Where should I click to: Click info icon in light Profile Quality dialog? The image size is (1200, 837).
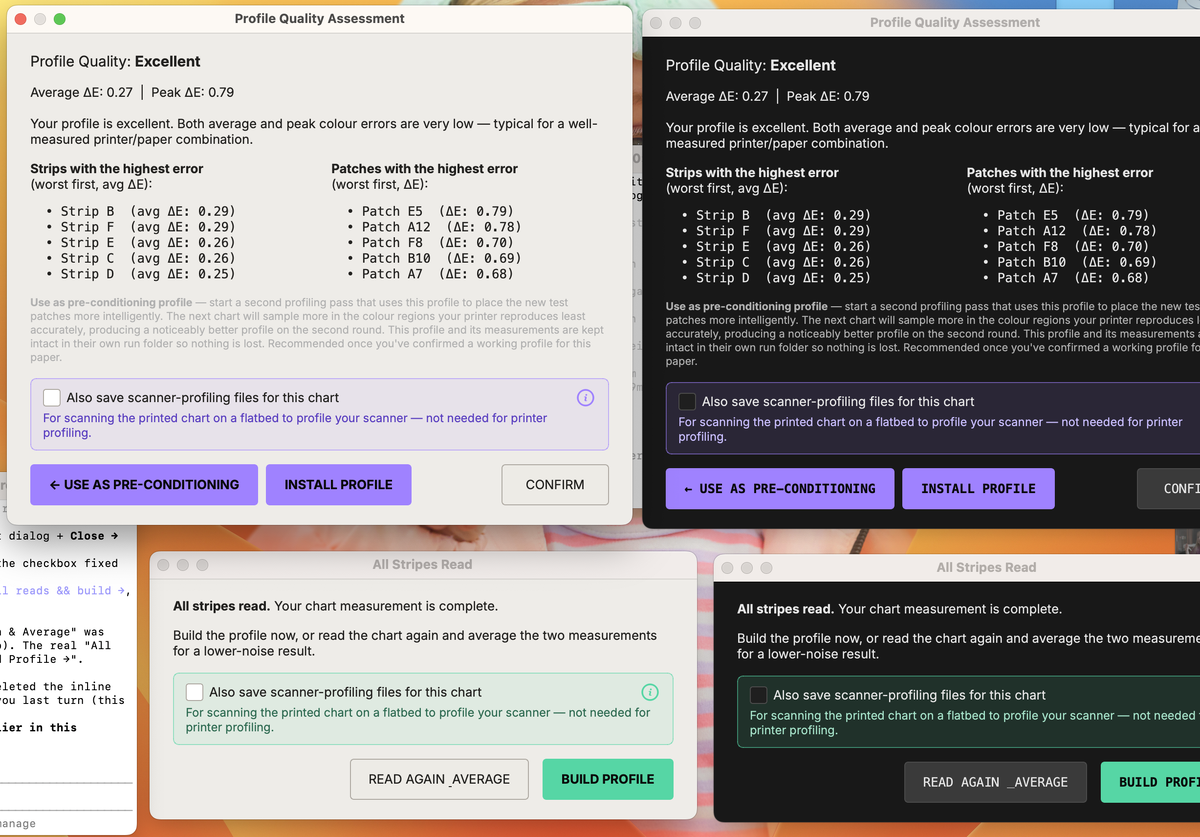(586, 398)
